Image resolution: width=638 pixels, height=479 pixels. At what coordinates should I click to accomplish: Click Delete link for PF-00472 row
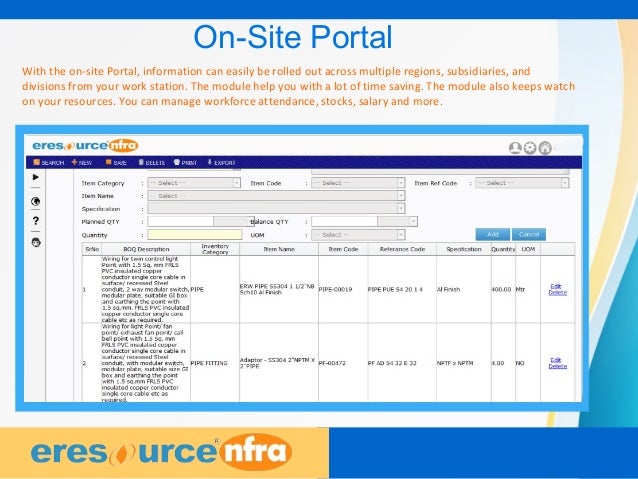coord(557,366)
